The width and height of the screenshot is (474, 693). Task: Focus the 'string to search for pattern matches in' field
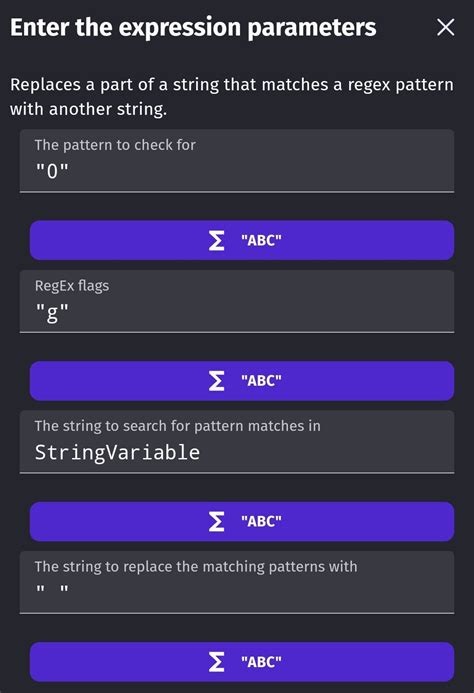click(x=237, y=442)
